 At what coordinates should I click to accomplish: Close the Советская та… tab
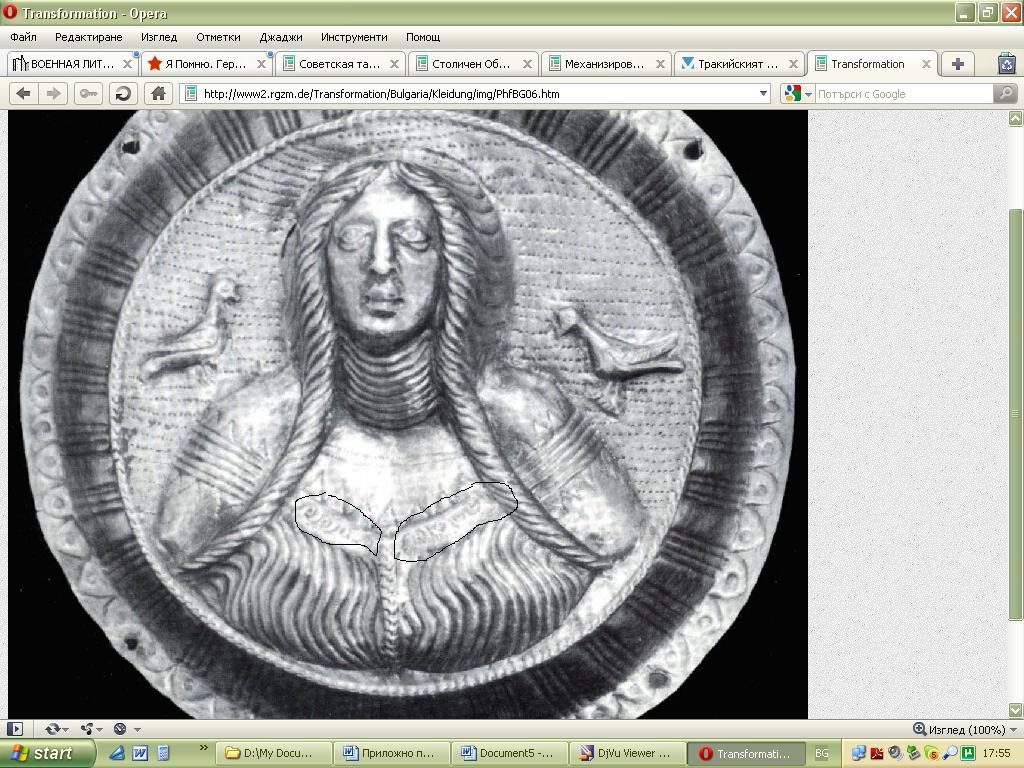394,64
